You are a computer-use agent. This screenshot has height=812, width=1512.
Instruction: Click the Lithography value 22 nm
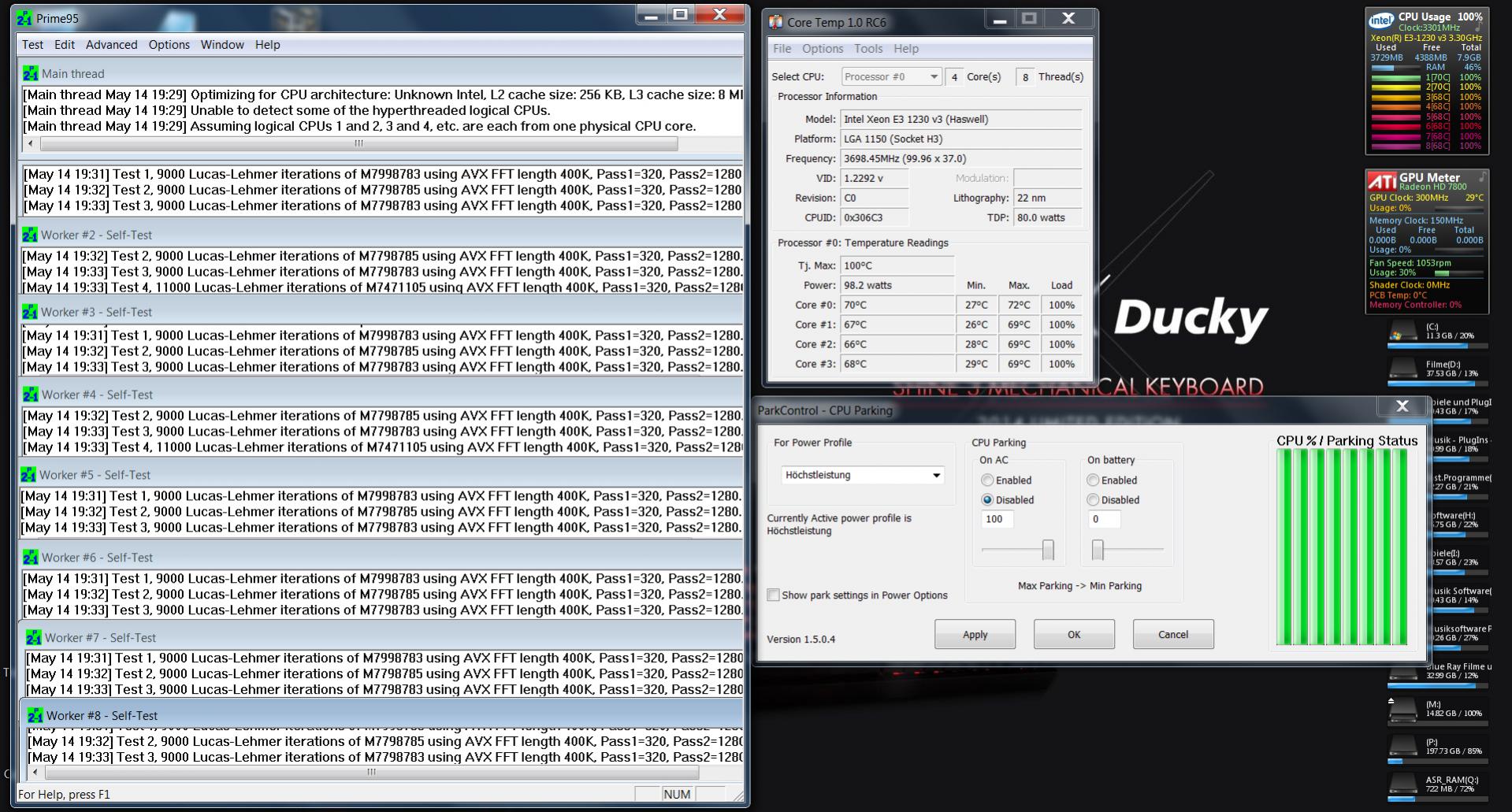click(1048, 198)
